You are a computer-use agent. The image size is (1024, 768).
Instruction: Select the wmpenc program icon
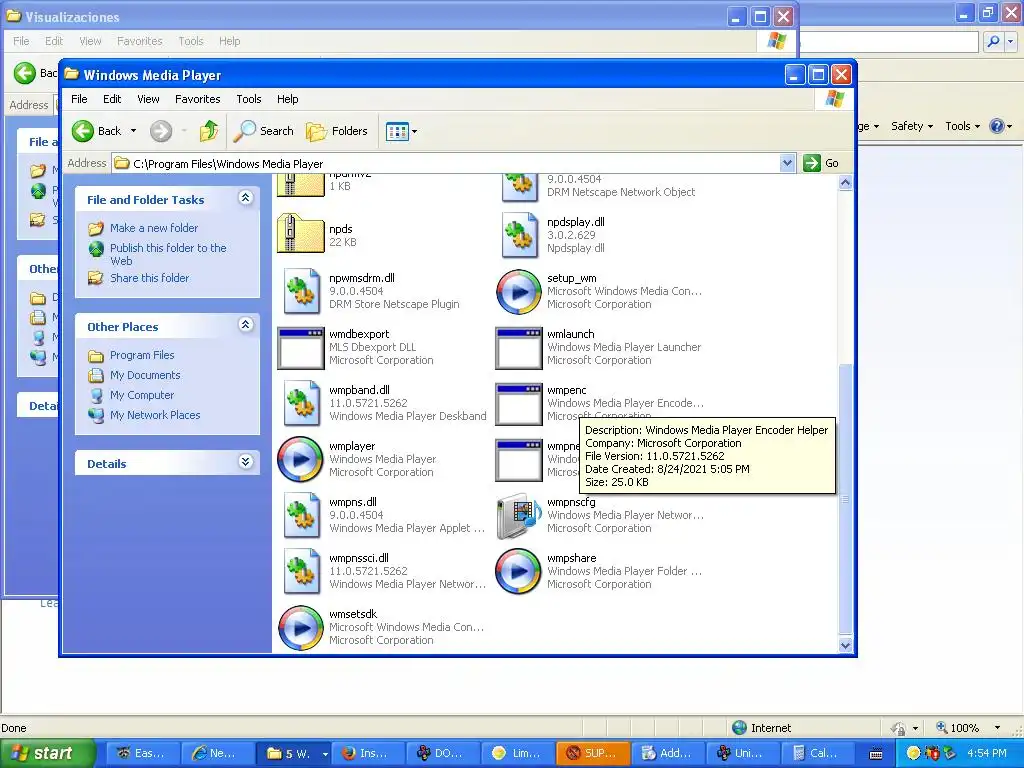tap(519, 404)
